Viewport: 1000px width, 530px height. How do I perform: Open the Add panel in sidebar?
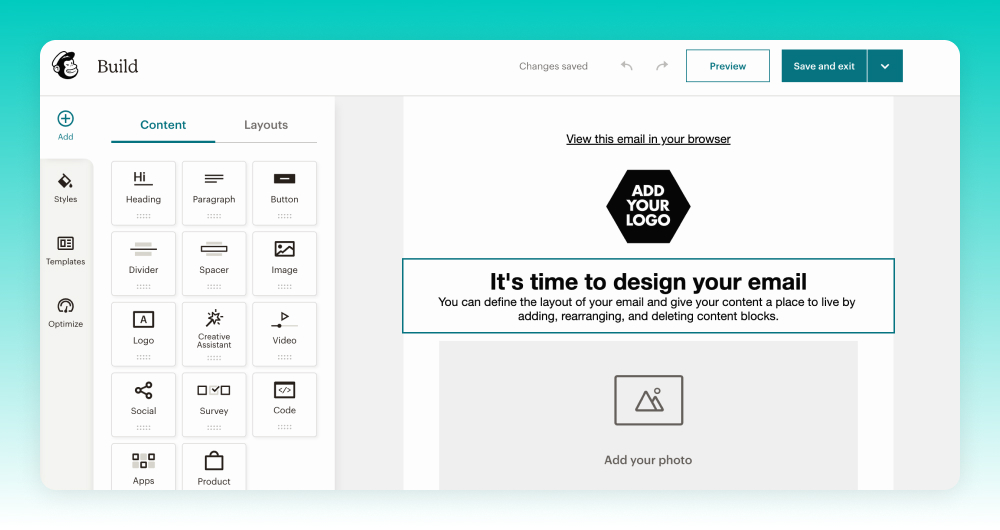click(65, 125)
